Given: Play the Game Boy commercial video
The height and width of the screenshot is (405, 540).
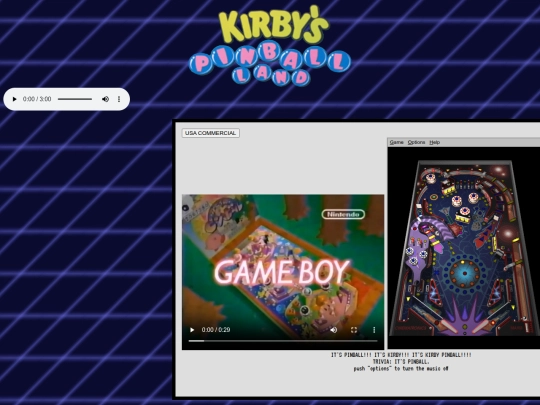Looking at the screenshot, I should coord(192,330).
